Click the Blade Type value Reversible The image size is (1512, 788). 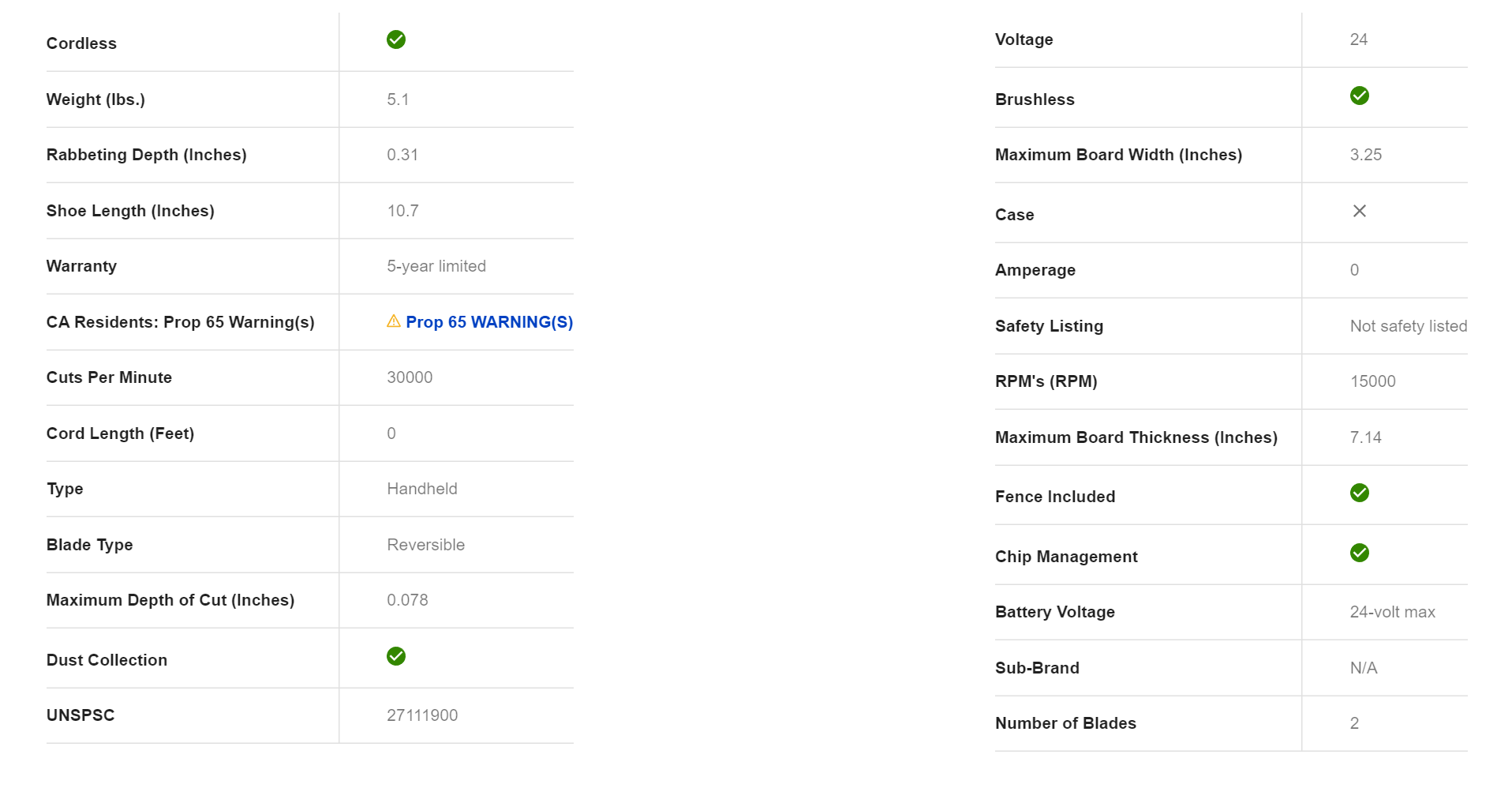click(x=425, y=545)
